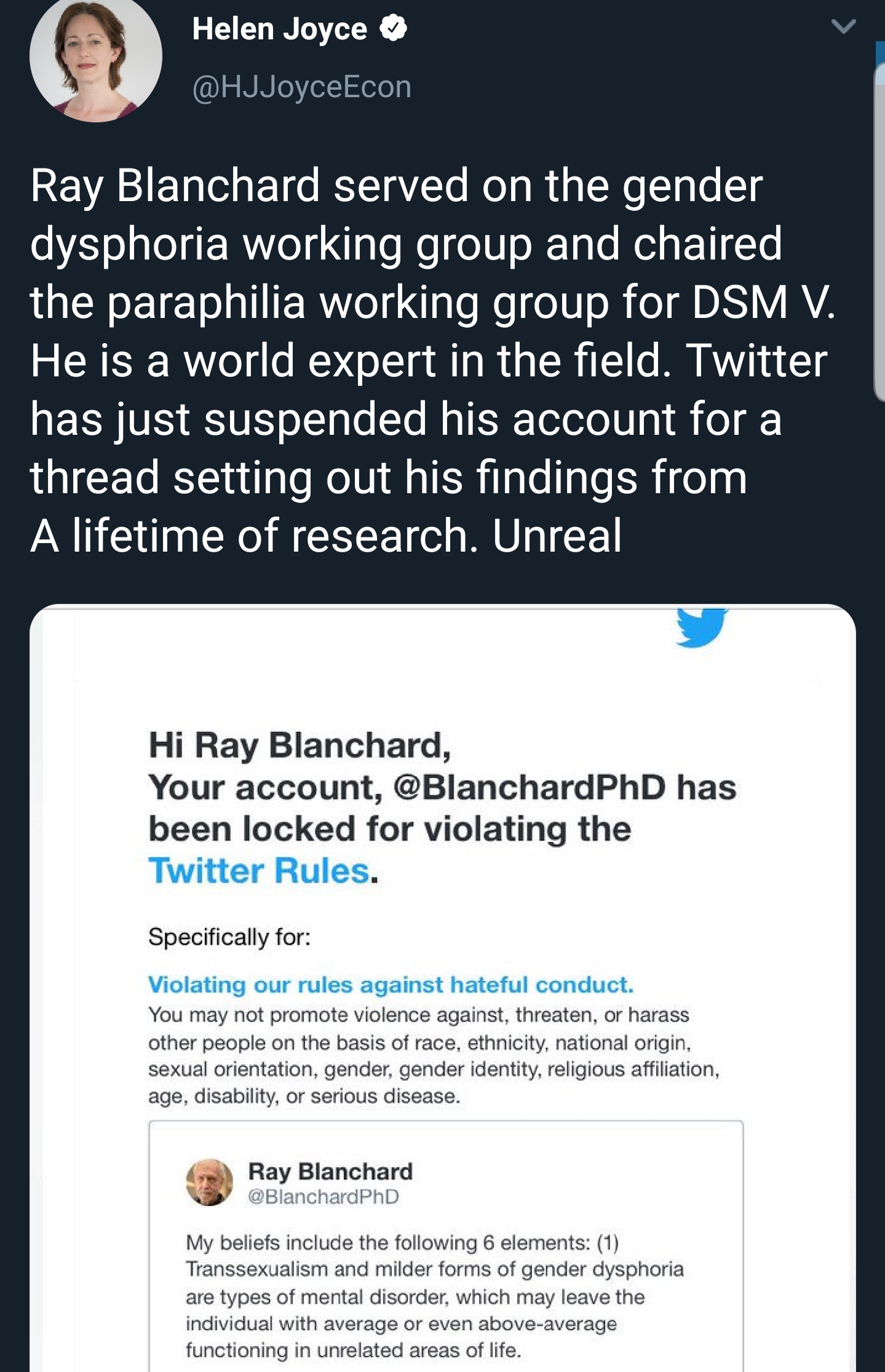The height and width of the screenshot is (1372, 885).
Task: Click the Twitter bird logo
Action: coord(701,627)
